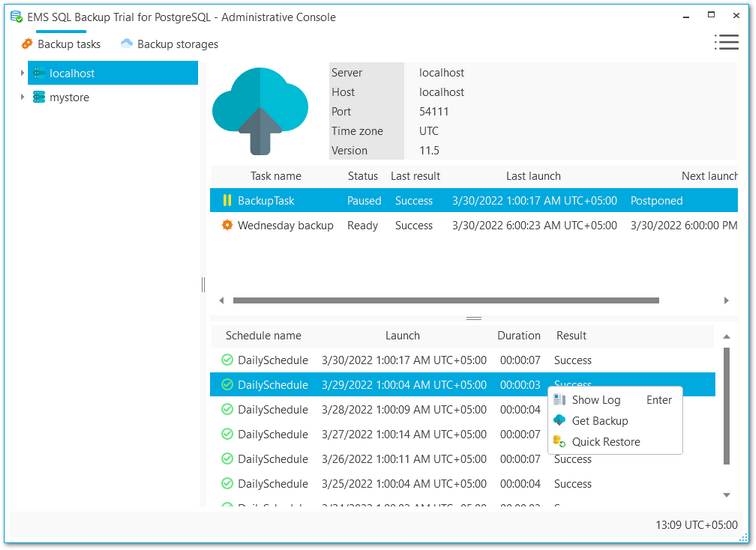756x550 pixels.
Task: Select mystore in the server tree
Action: tap(69, 97)
